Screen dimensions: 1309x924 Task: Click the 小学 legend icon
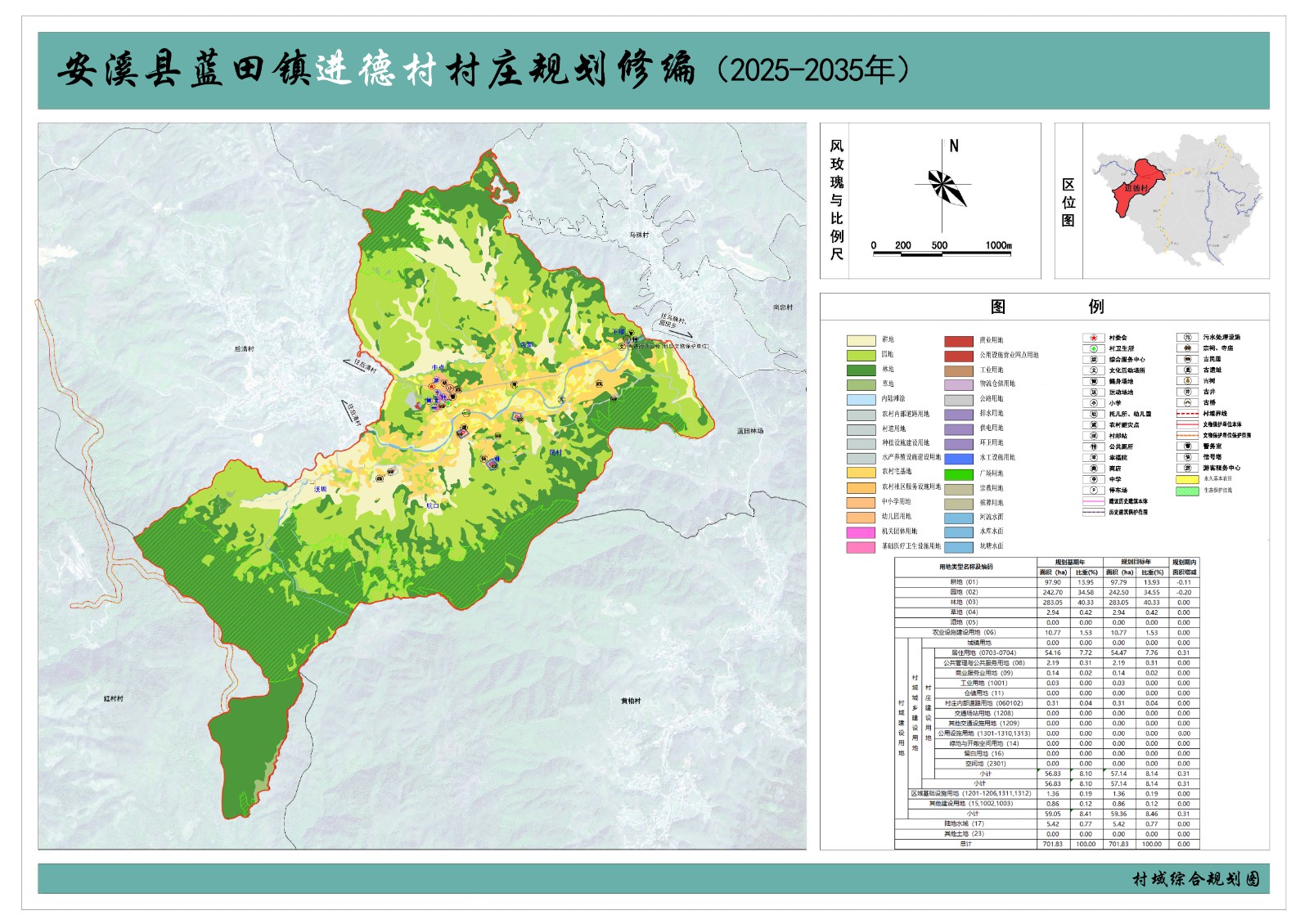(1093, 403)
